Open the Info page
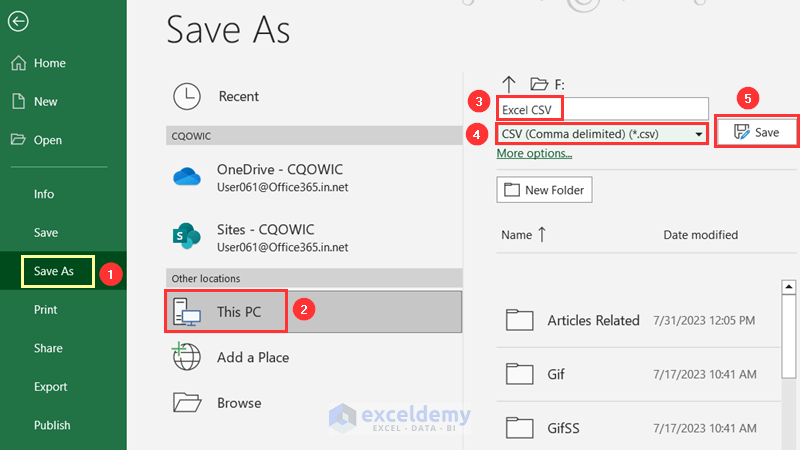The width and height of the screenshot is (800, 450). click(44, 194)
